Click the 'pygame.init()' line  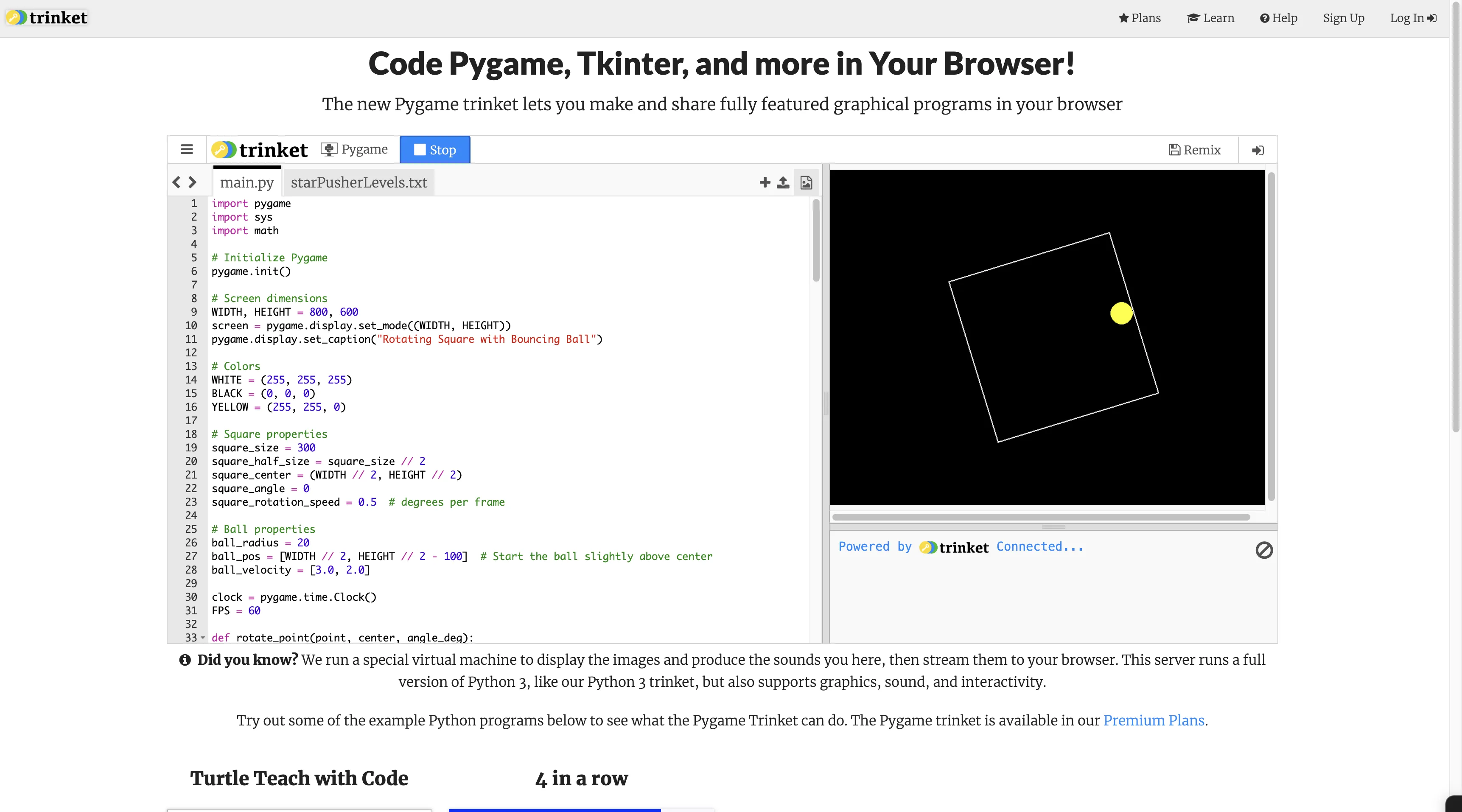pyautogui.click(x=251, y=271)
